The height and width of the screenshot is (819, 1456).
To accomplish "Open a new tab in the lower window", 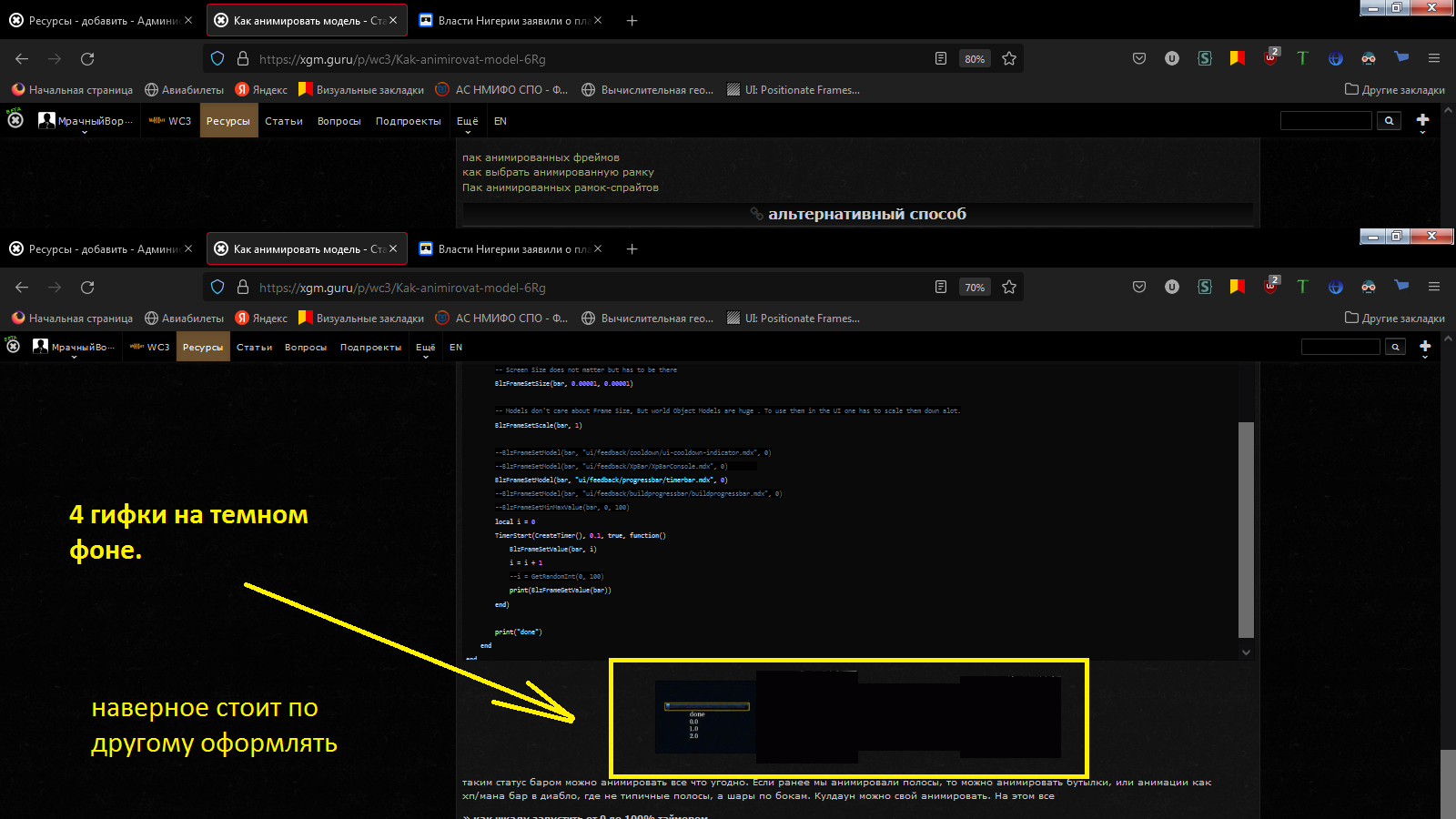I will [632, 249].
